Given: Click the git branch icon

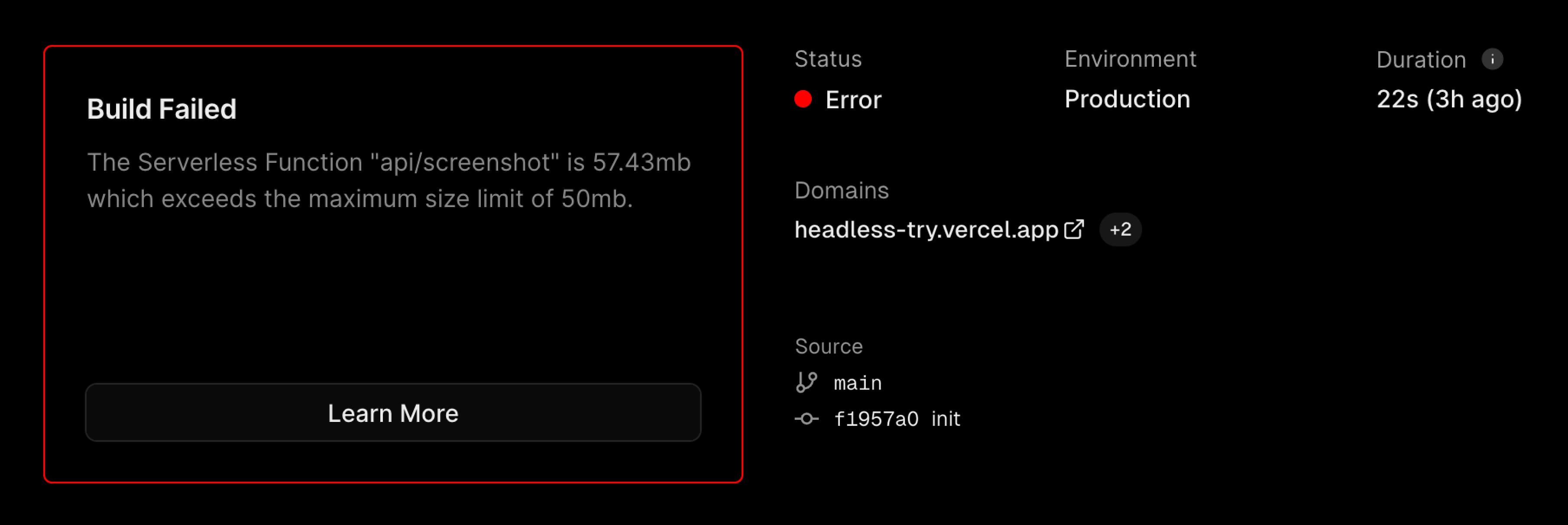Looking at the screenshot, I should (807, 382).
